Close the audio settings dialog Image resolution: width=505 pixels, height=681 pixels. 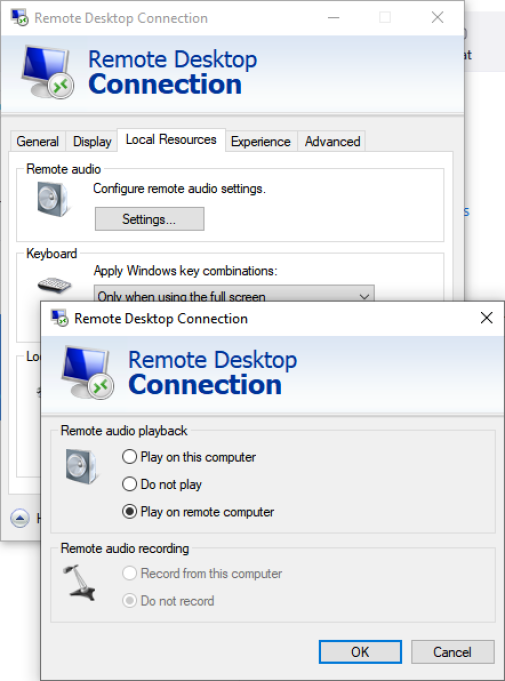coord(487,318)
